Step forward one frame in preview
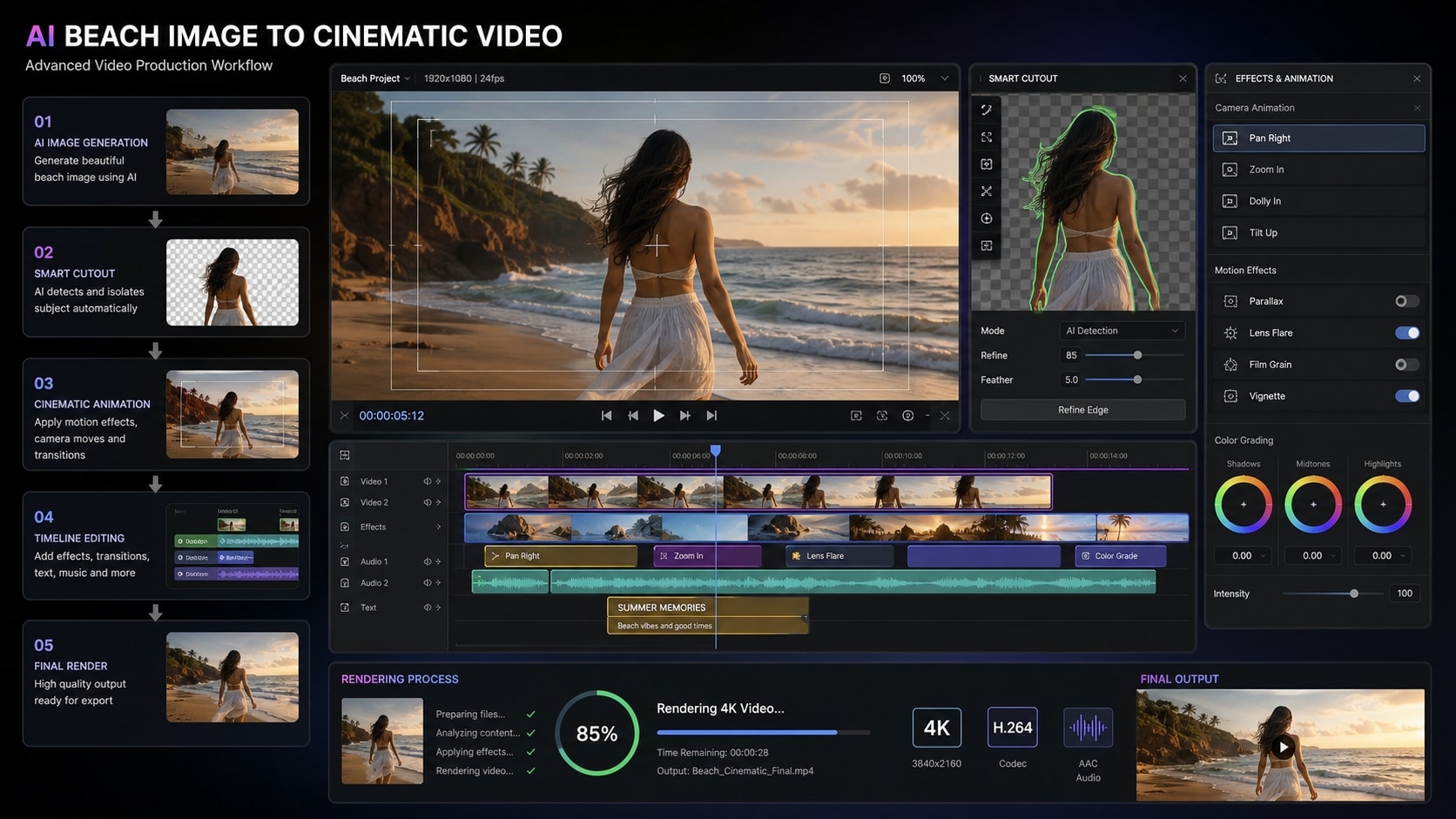 (x=684, y=416)
